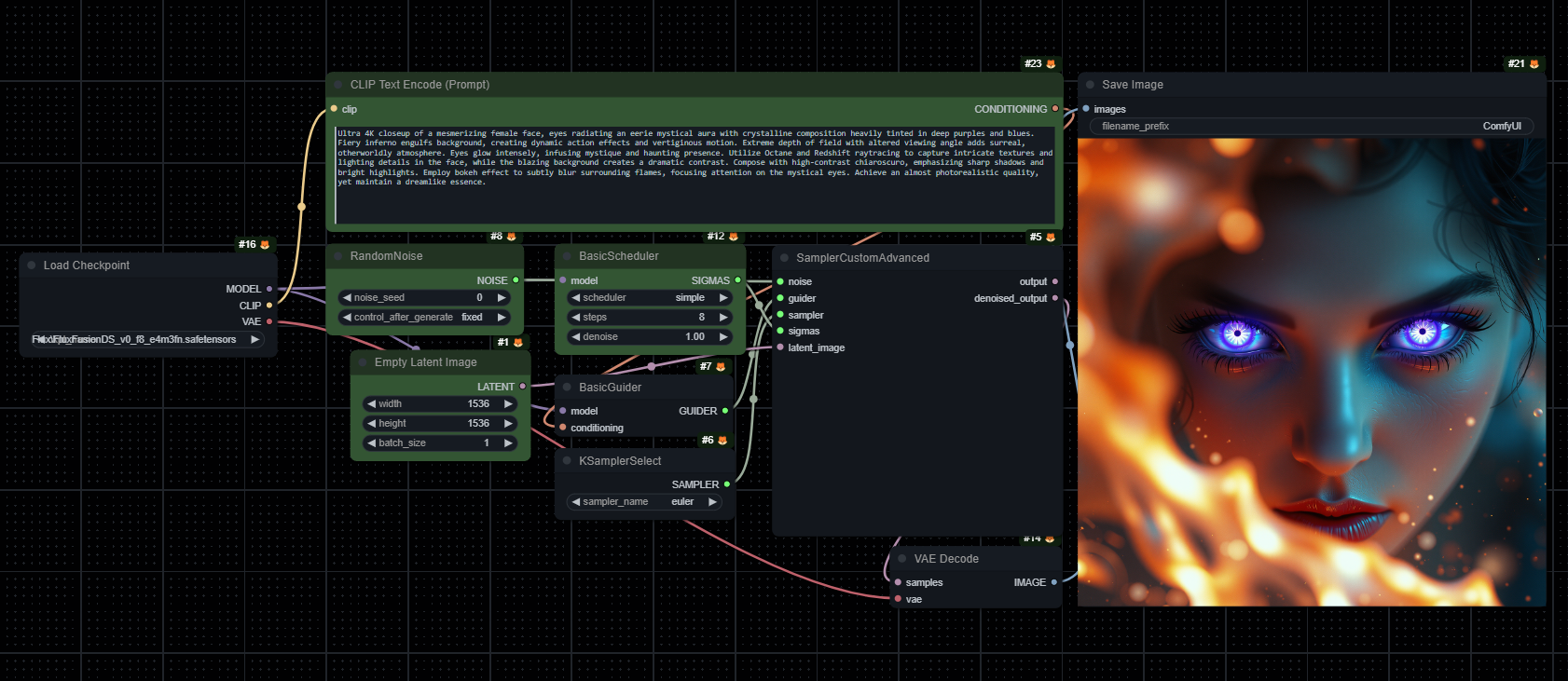Click the filename_prefix field in Save Image
This screenshot has height=681, width=1568.
coord(1311,127)
